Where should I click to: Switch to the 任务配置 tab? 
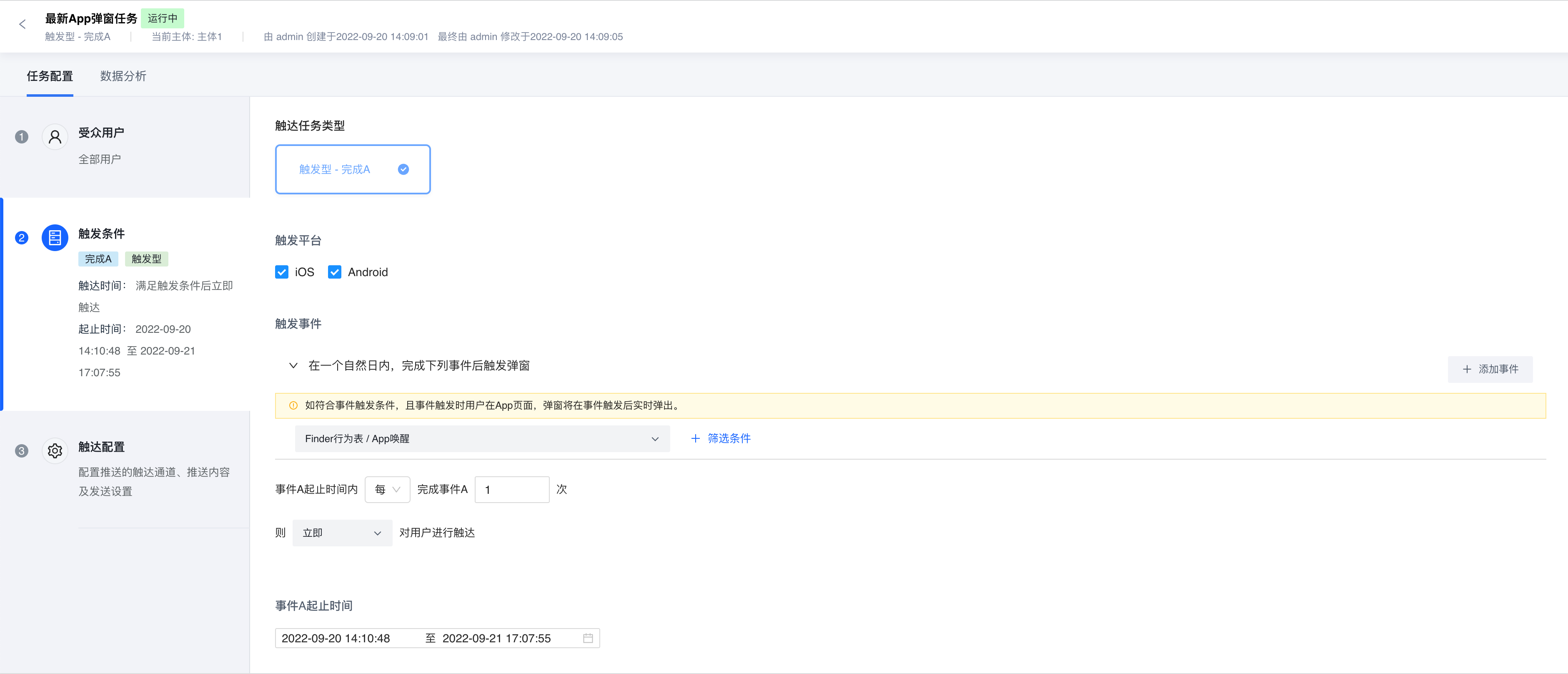tap(50, 76)
